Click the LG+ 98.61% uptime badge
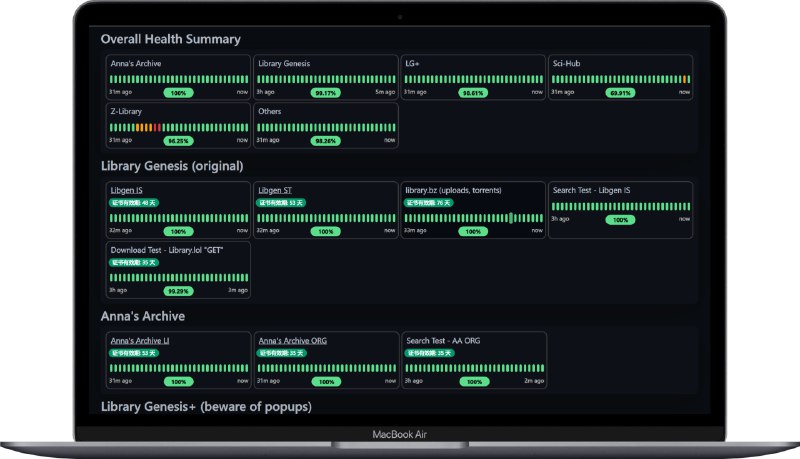Image resolution: width=800 pixels, height=459 pixels. 473,92
